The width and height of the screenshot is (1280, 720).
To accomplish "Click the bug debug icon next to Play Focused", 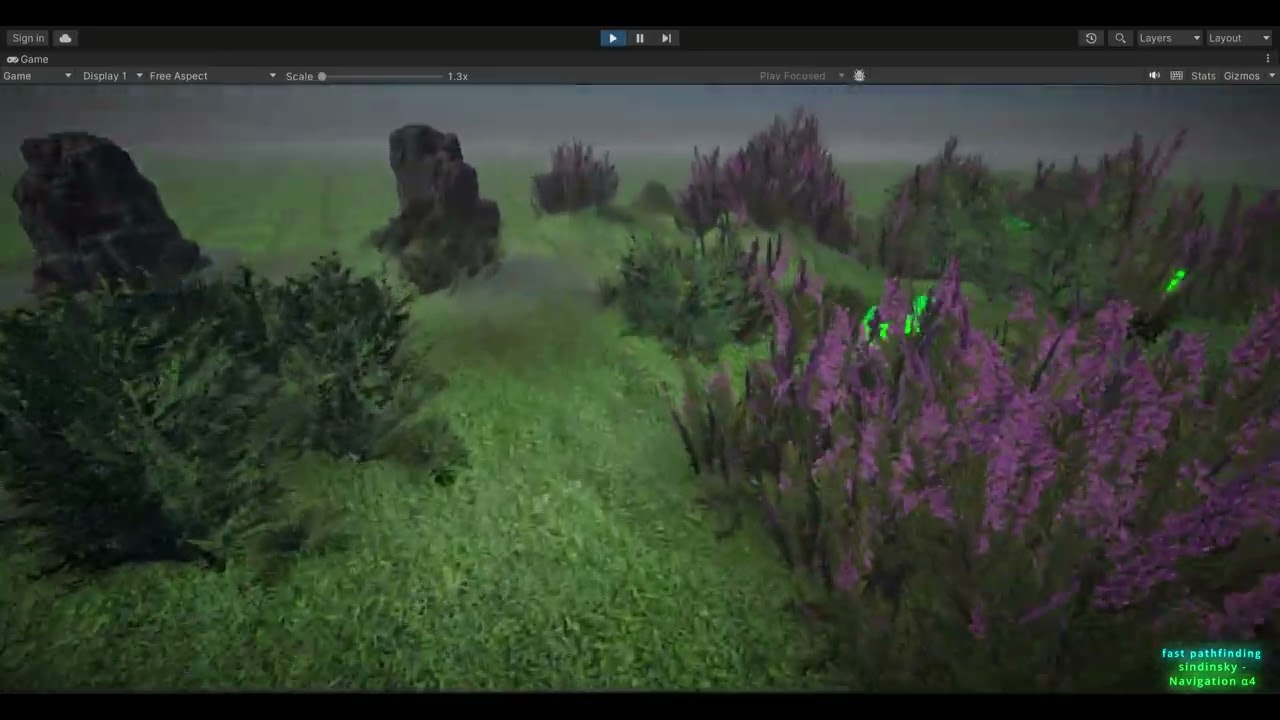I will pos(858,75).
